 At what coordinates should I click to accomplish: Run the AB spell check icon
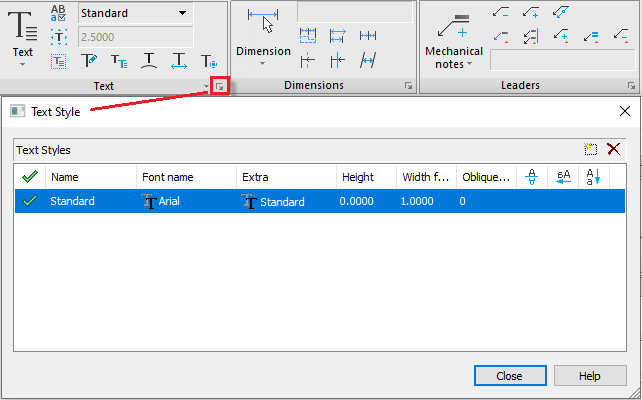point(59,13)
